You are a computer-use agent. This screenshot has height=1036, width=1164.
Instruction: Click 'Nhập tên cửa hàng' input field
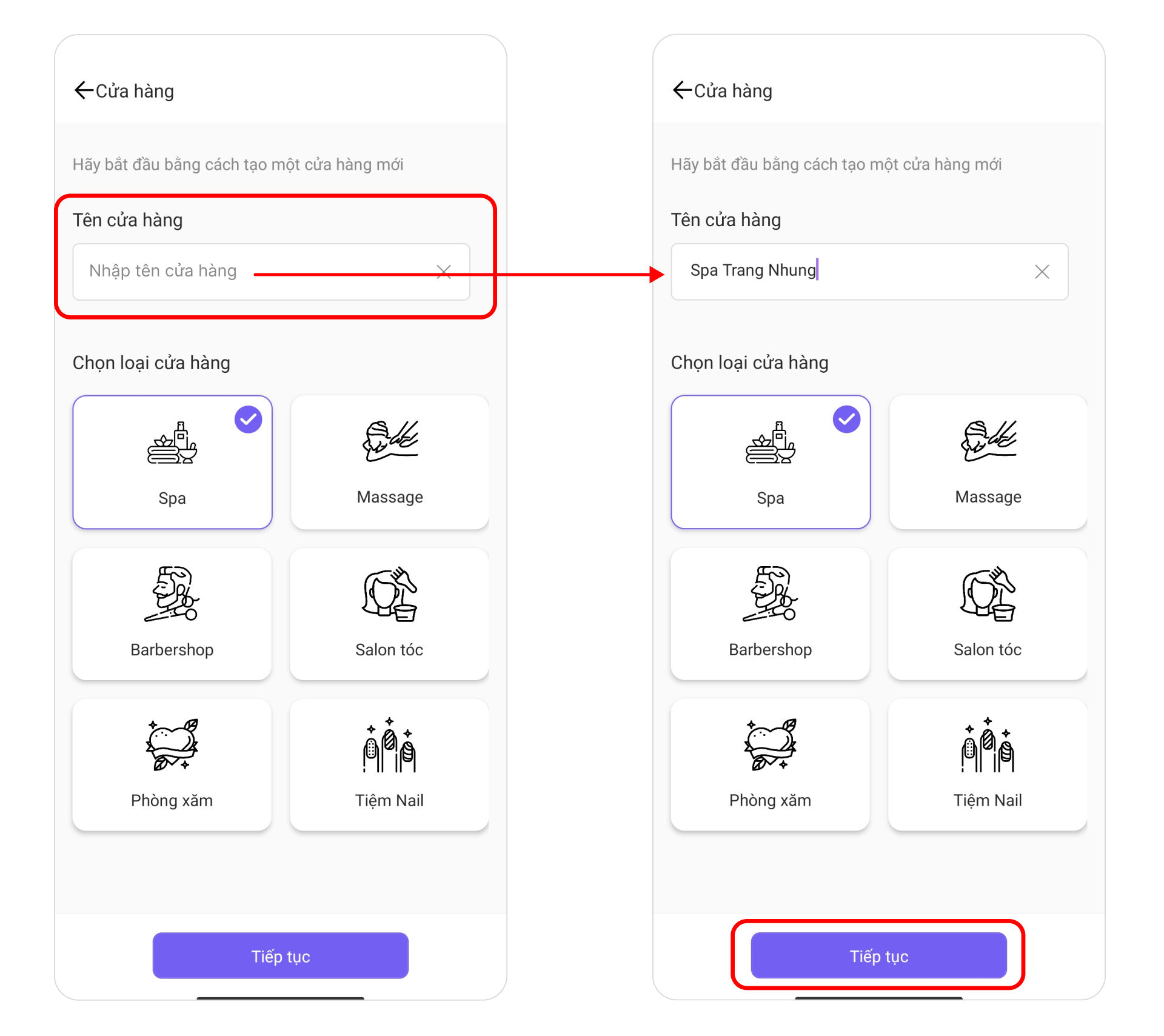coord(271,272)
